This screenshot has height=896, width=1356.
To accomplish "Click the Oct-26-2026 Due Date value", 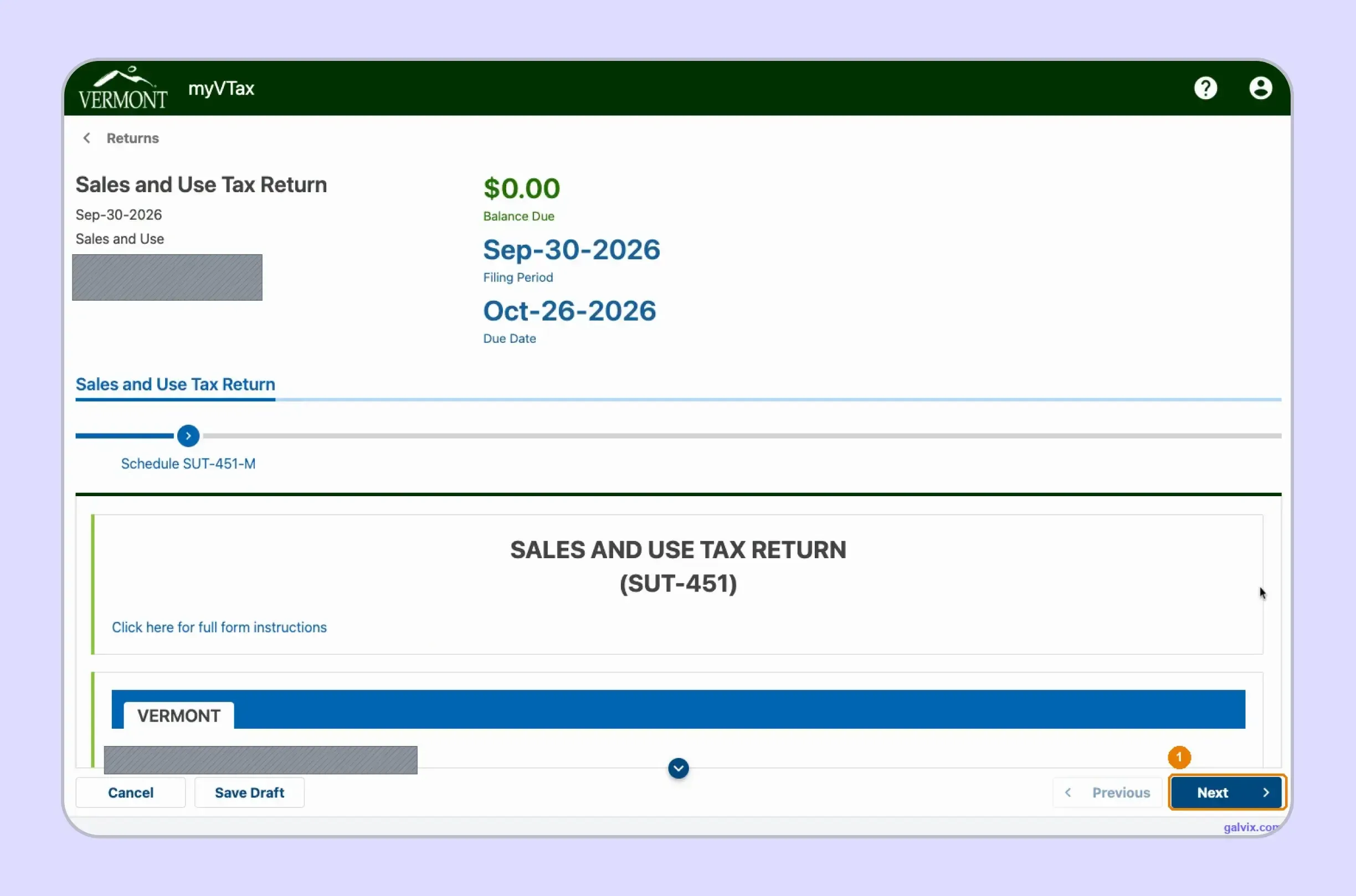I will pos(569,311).
